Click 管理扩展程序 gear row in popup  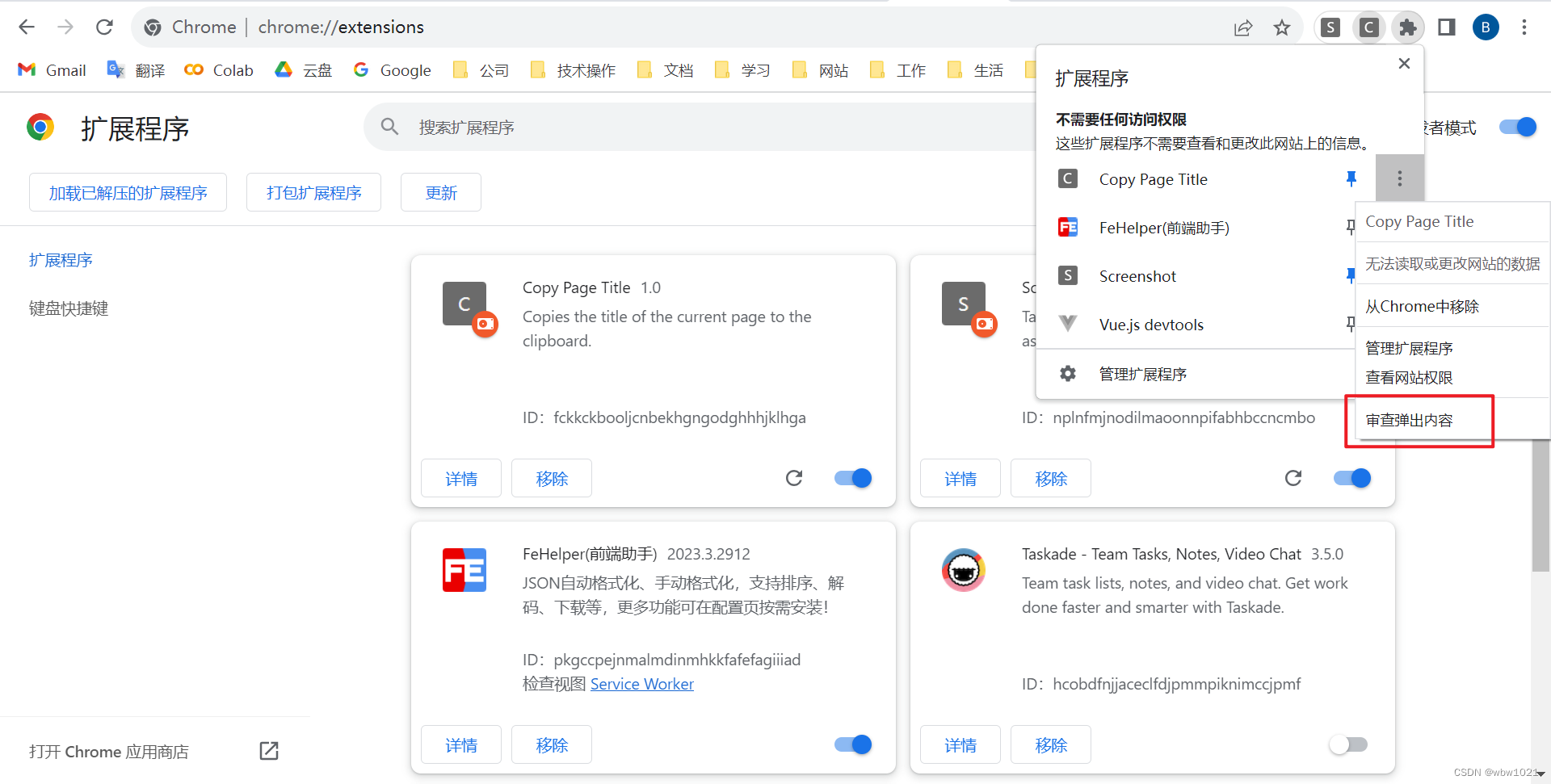[x=1196, y=374]
